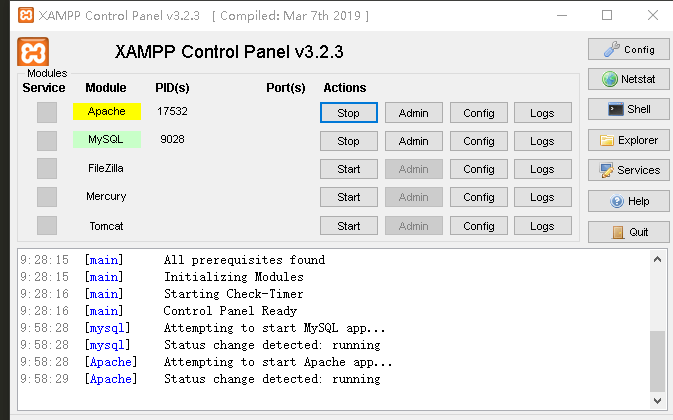Open the MySQL Admin page
This screenshot has height=420, width=673.
(413, 141)
